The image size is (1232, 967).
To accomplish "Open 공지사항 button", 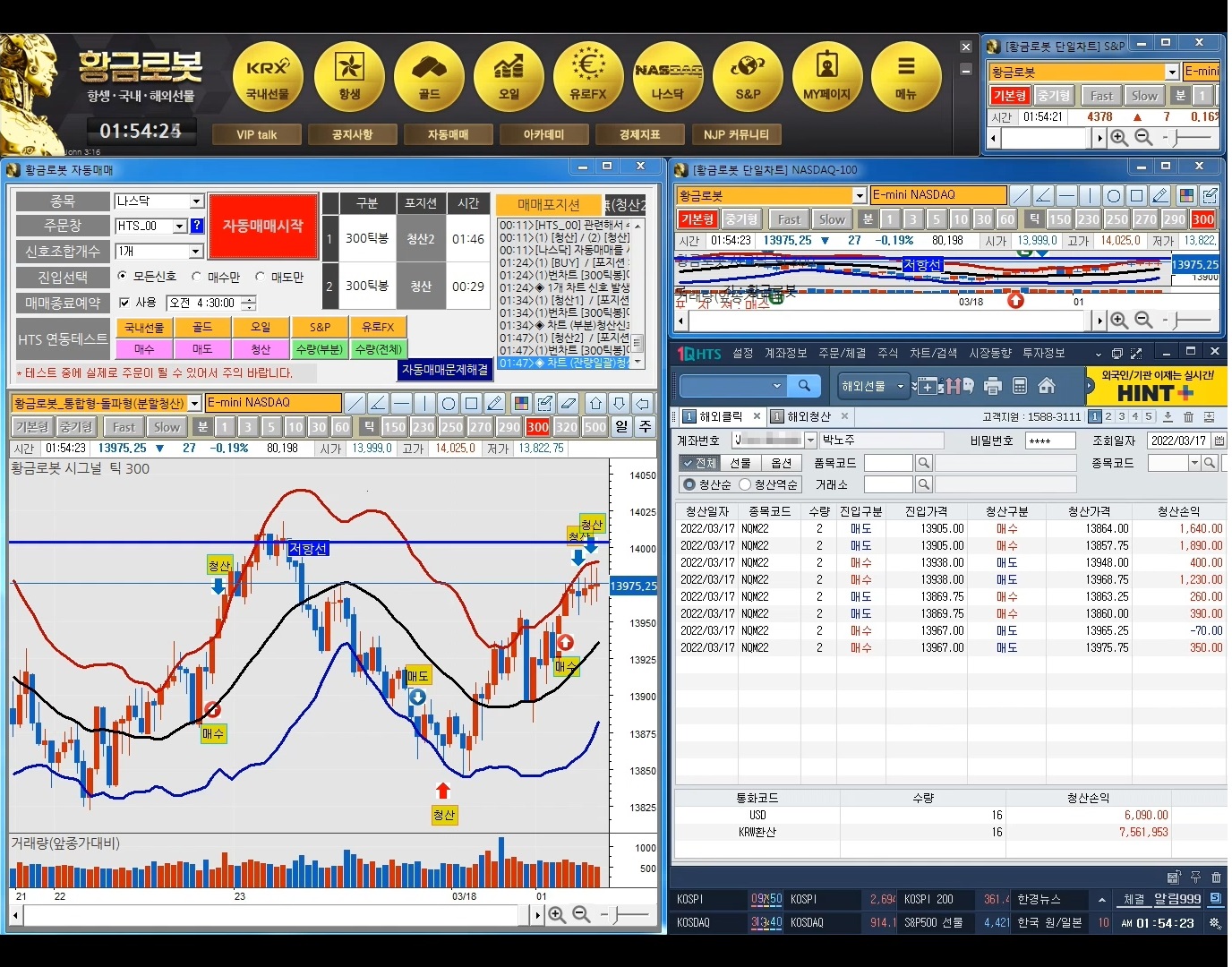I will click(352, 134).
